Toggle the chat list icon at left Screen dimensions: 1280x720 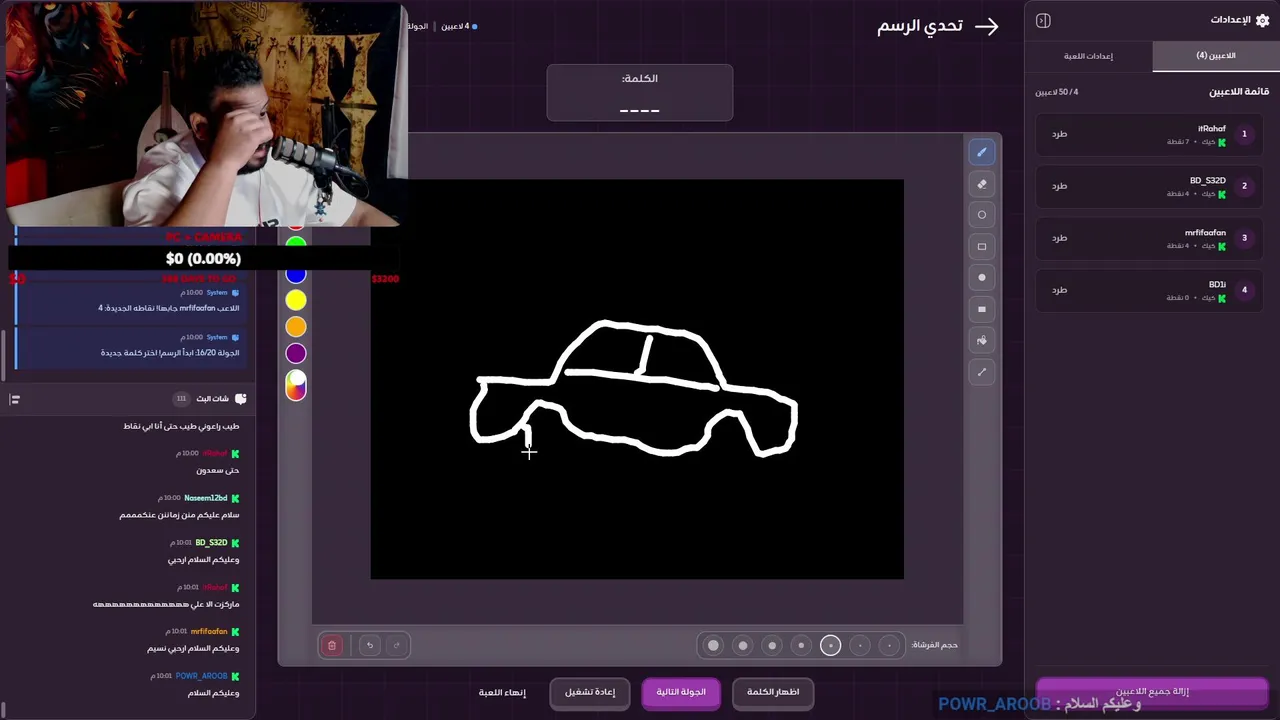[14, 399]
